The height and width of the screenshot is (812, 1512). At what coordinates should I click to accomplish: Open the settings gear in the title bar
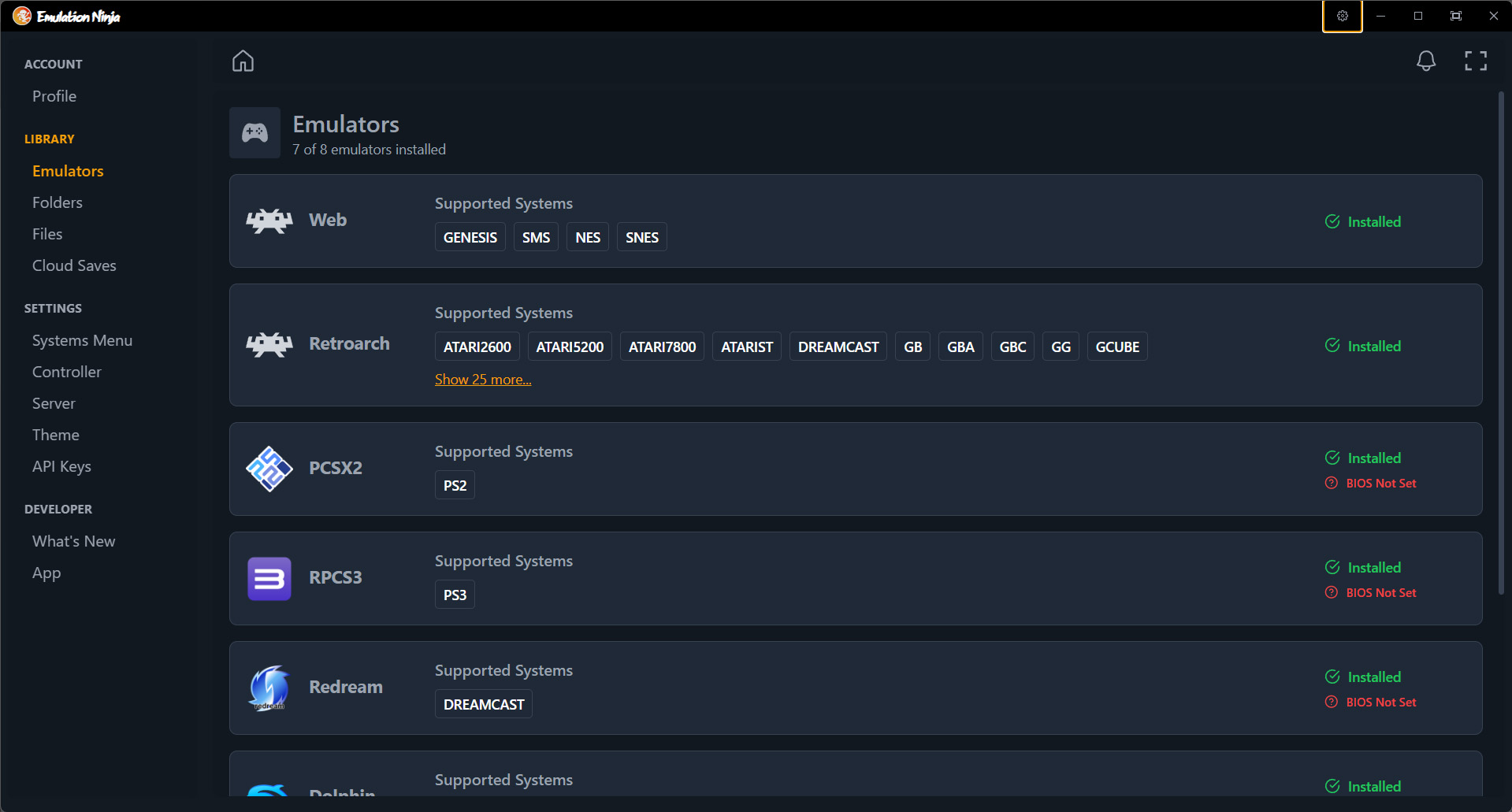[1342, 16]
